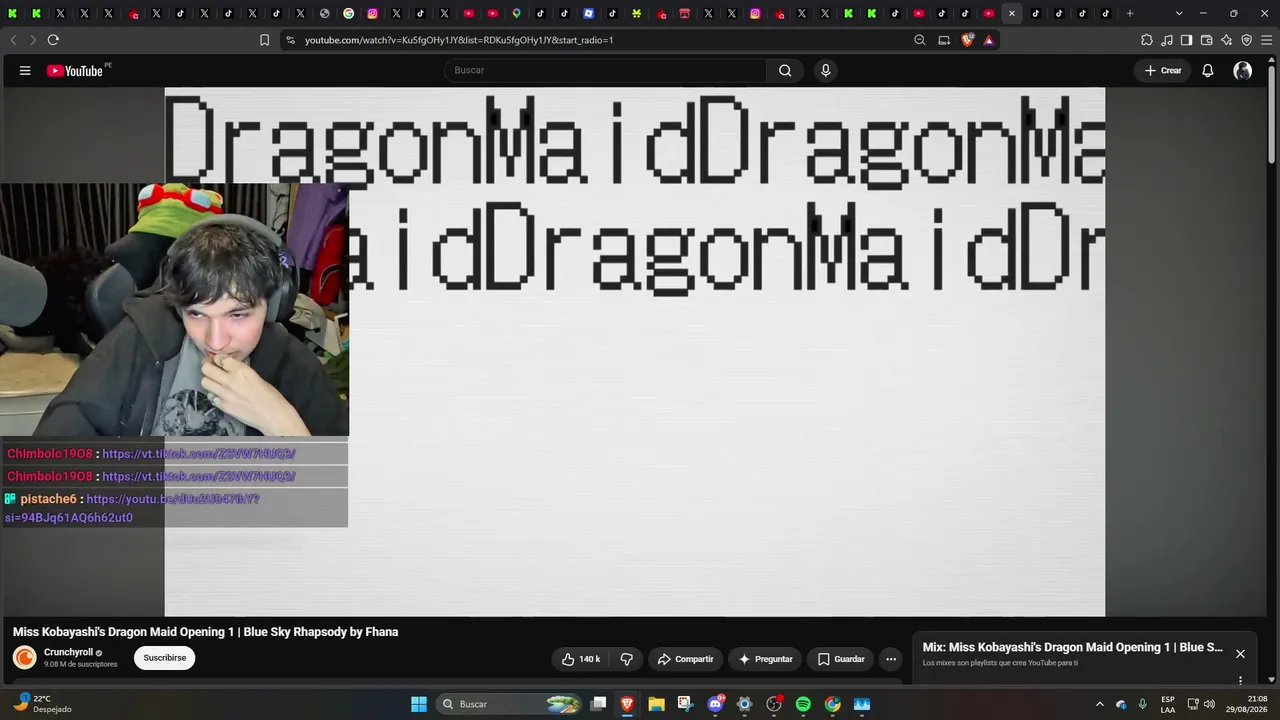The image size is (1280, 720).
Task: Switch to the Google Maps tab
Action: point(517,13)
